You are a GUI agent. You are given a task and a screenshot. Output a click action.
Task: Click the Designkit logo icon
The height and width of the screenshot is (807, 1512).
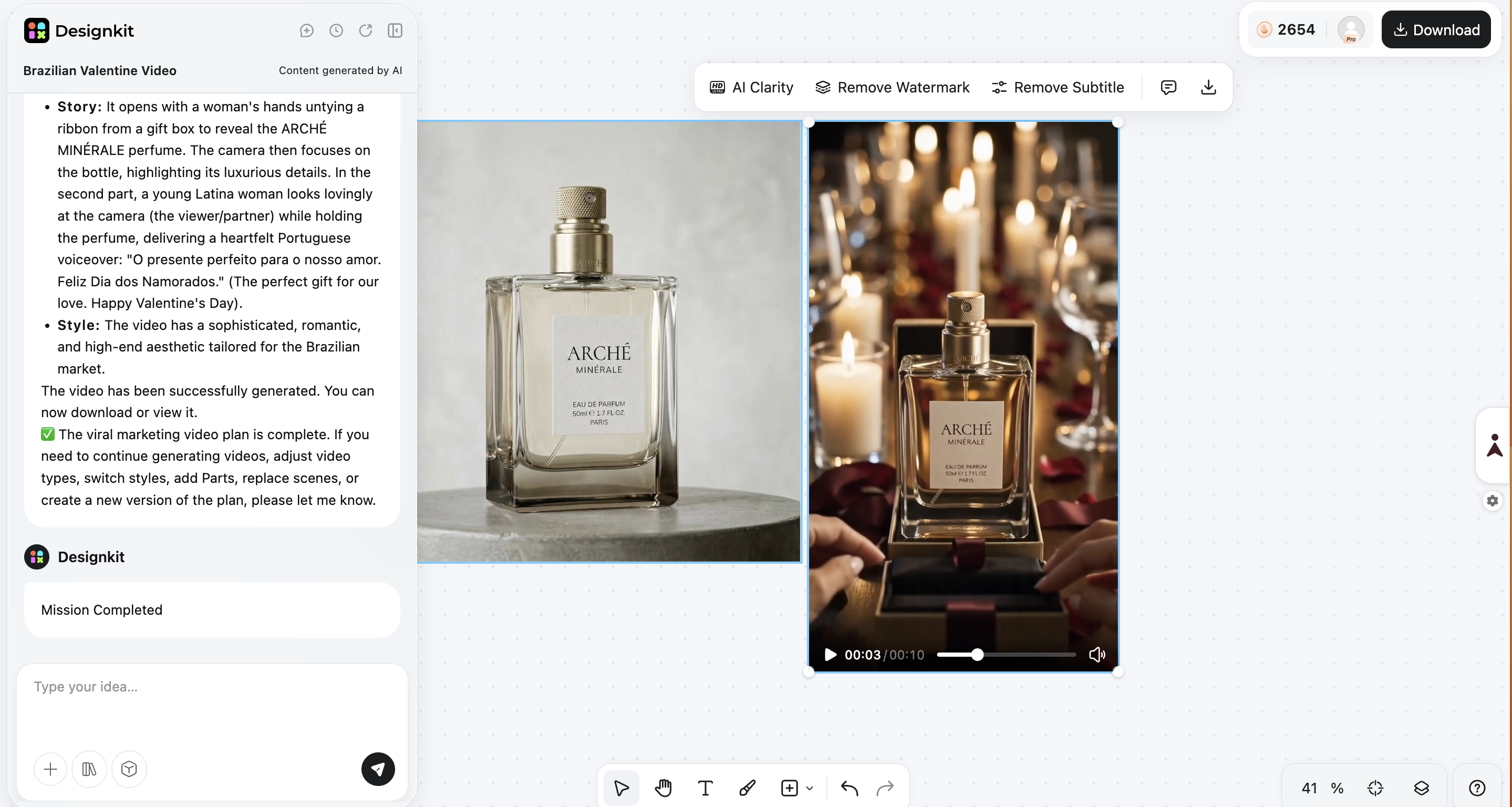[36, 30]
